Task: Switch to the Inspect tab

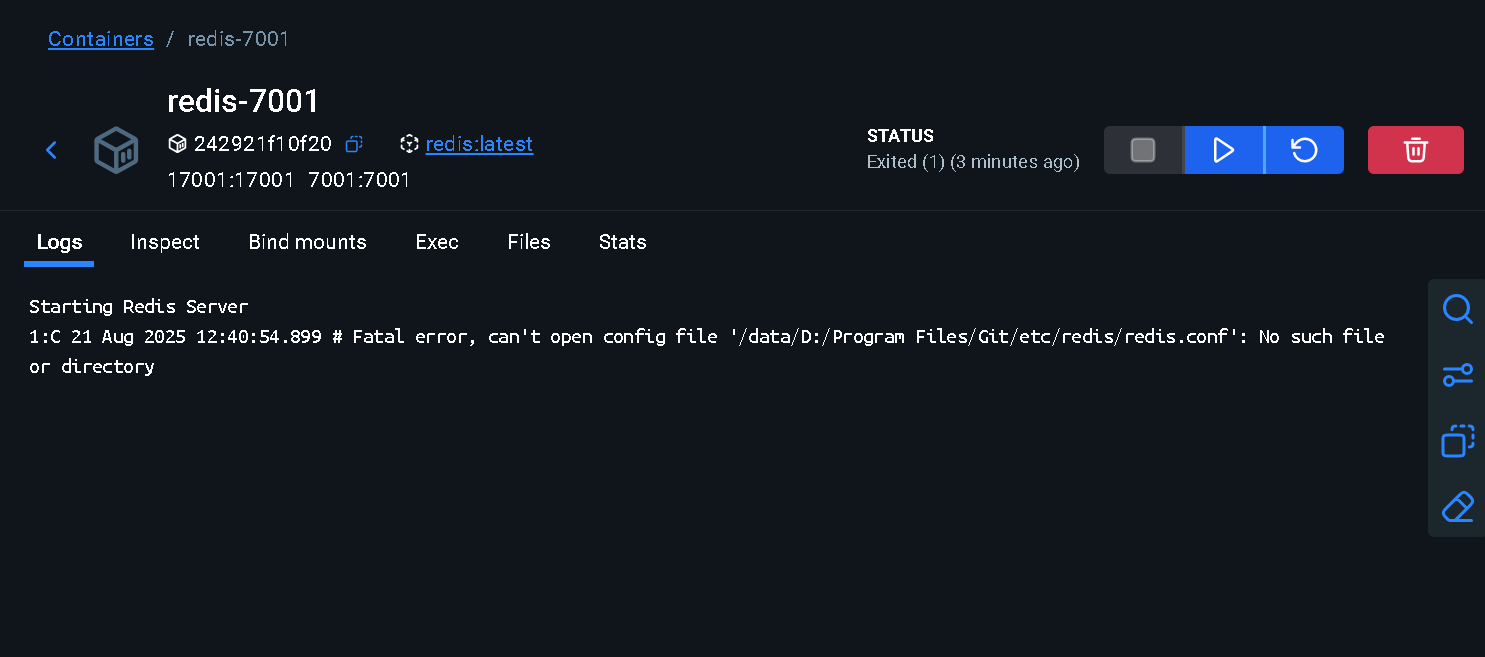Action: point(165,242)
